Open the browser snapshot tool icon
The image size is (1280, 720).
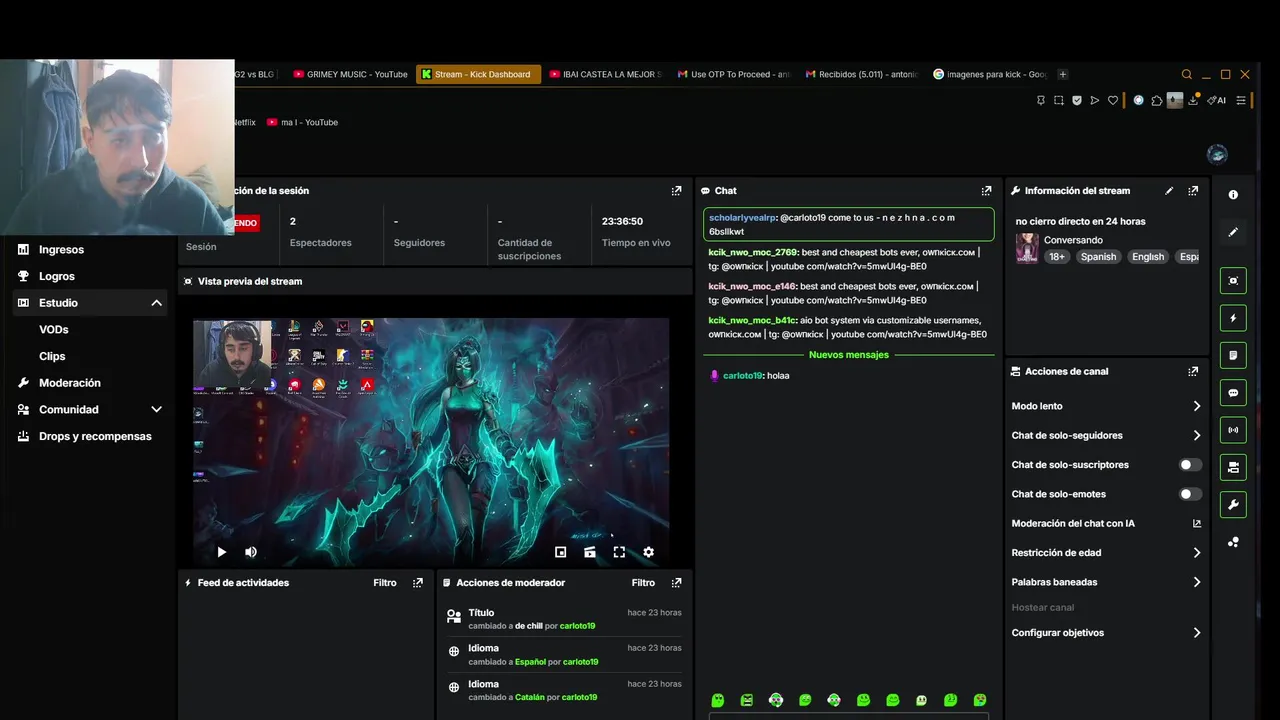1059,100
